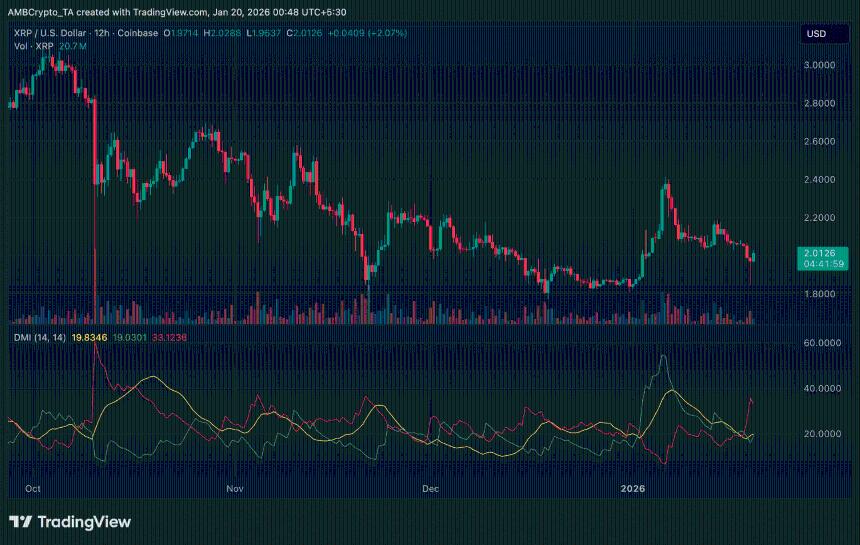The width and height of the screenshot is (860, 545).
Task: Click the USD currency button
Action: (x=824, y=34)
